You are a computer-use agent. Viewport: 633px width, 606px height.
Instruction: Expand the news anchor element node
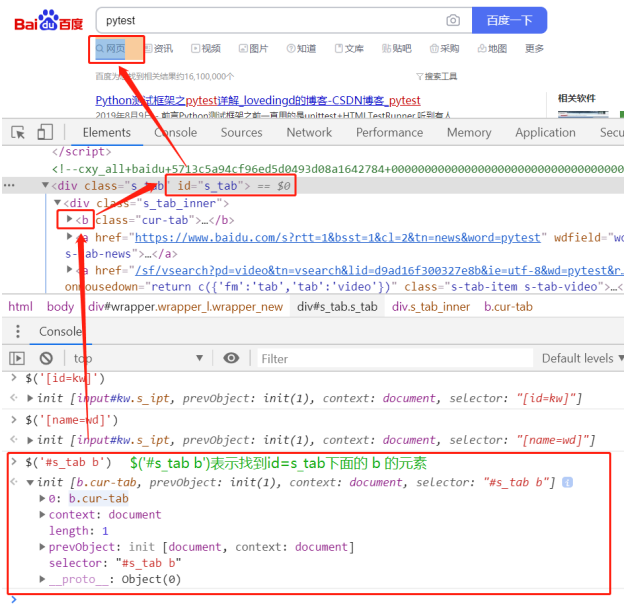[69, 236]
